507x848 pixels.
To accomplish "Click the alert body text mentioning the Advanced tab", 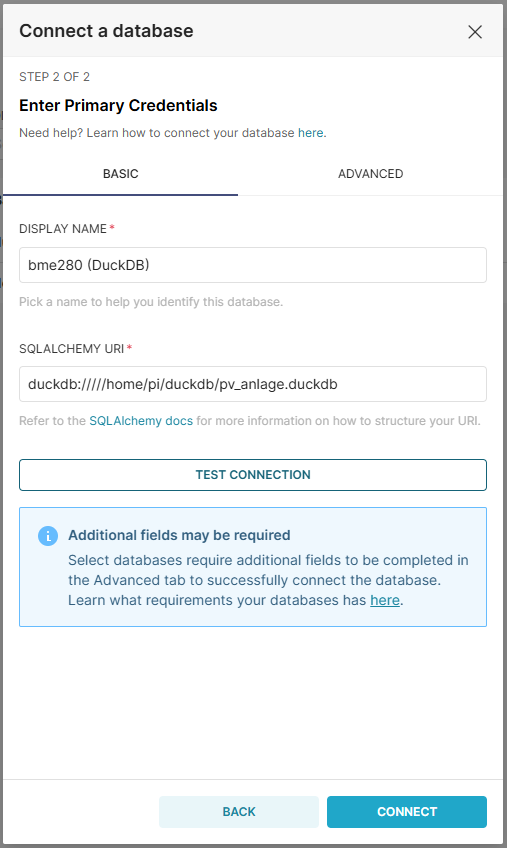I will [x=268, y=580].
